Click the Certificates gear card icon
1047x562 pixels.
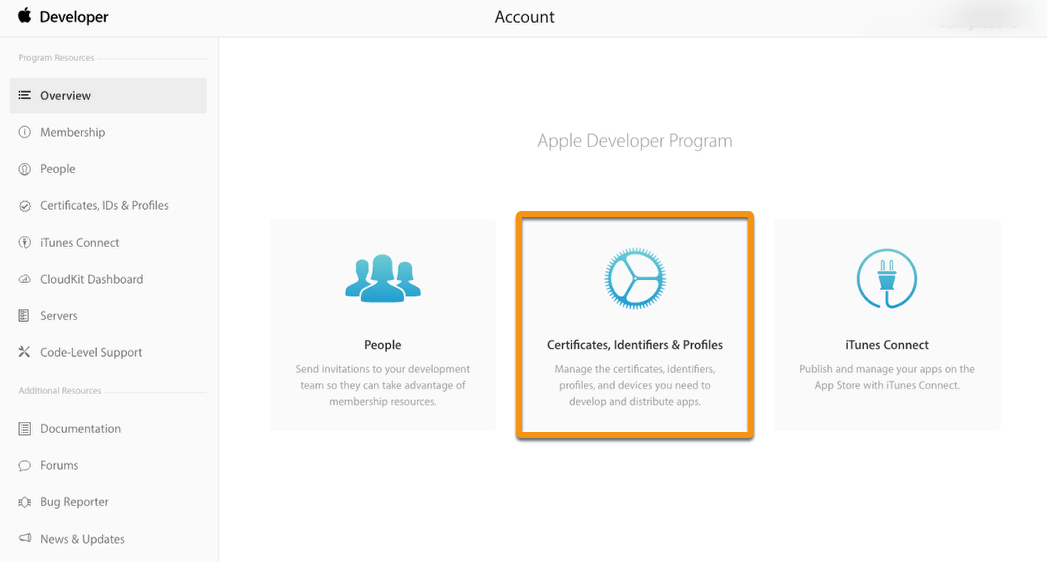(x=635, y=278)
